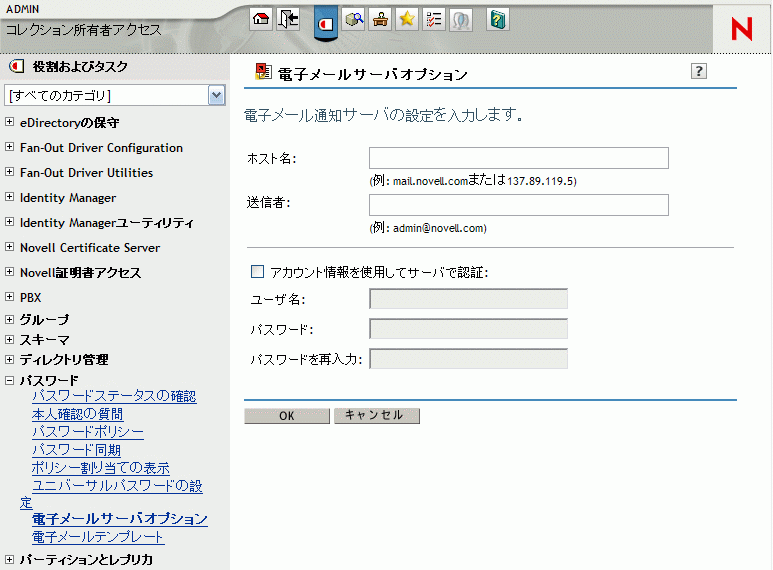The height and width of the screenshot is (570, 773).
Task: Open パスワード同期 link
Action: 76,450
